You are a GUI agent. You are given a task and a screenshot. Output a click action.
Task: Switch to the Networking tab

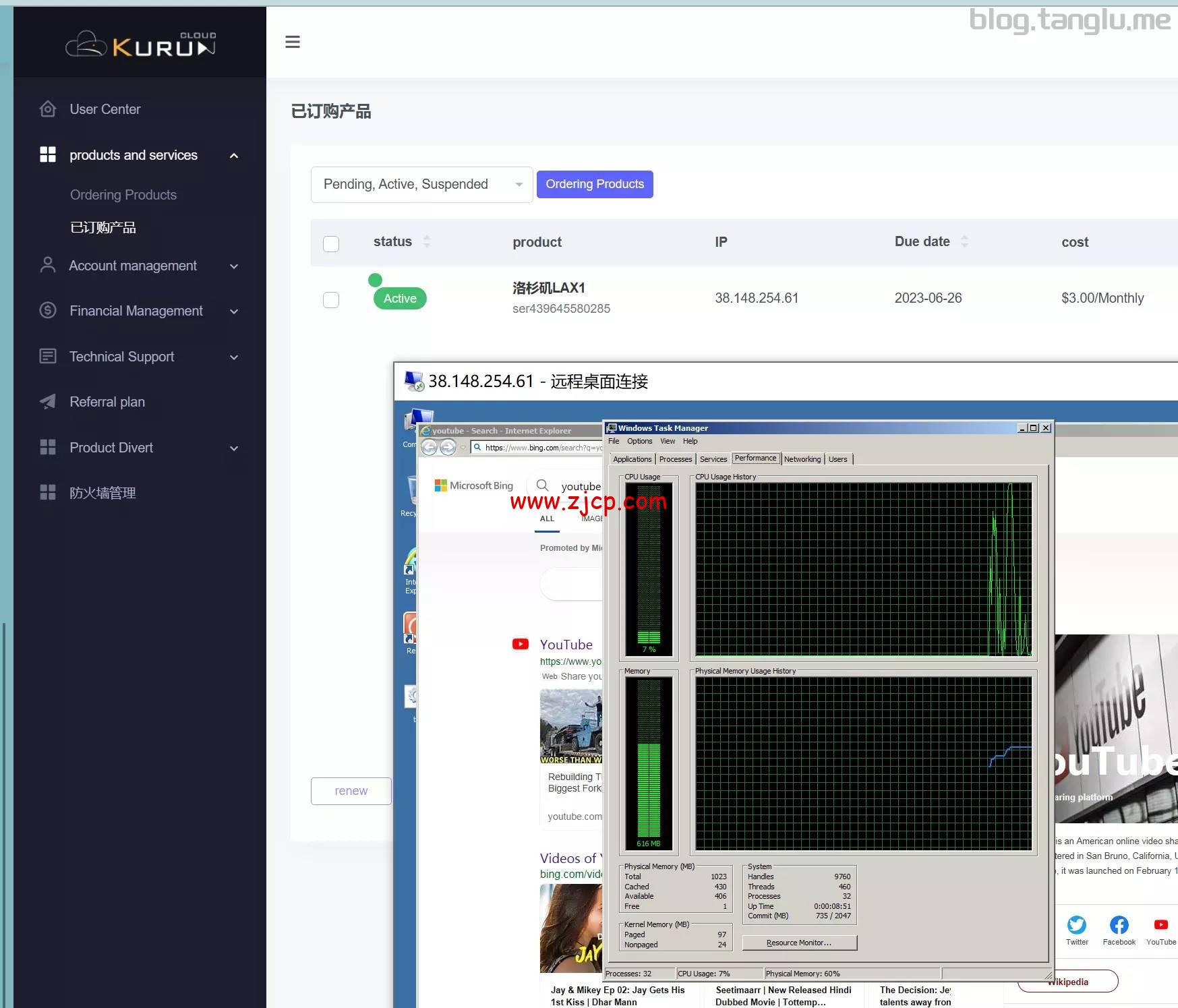point(802,459)
